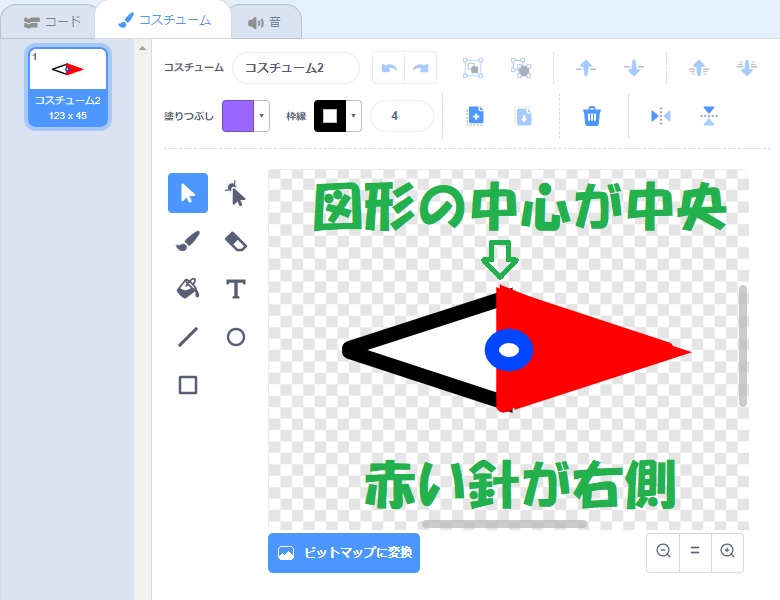The height and width of the screenshot is (600, 780).
Task: Open the black outline color swatch
Action: pyautogui.click(x=330, y=116)
